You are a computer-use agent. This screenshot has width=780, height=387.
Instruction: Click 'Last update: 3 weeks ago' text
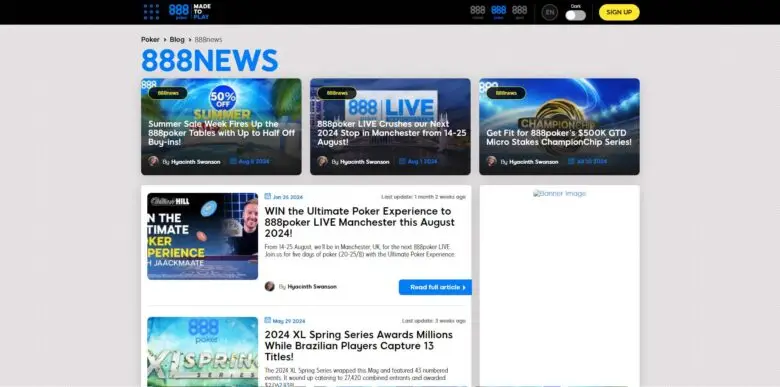click(434, 321)
